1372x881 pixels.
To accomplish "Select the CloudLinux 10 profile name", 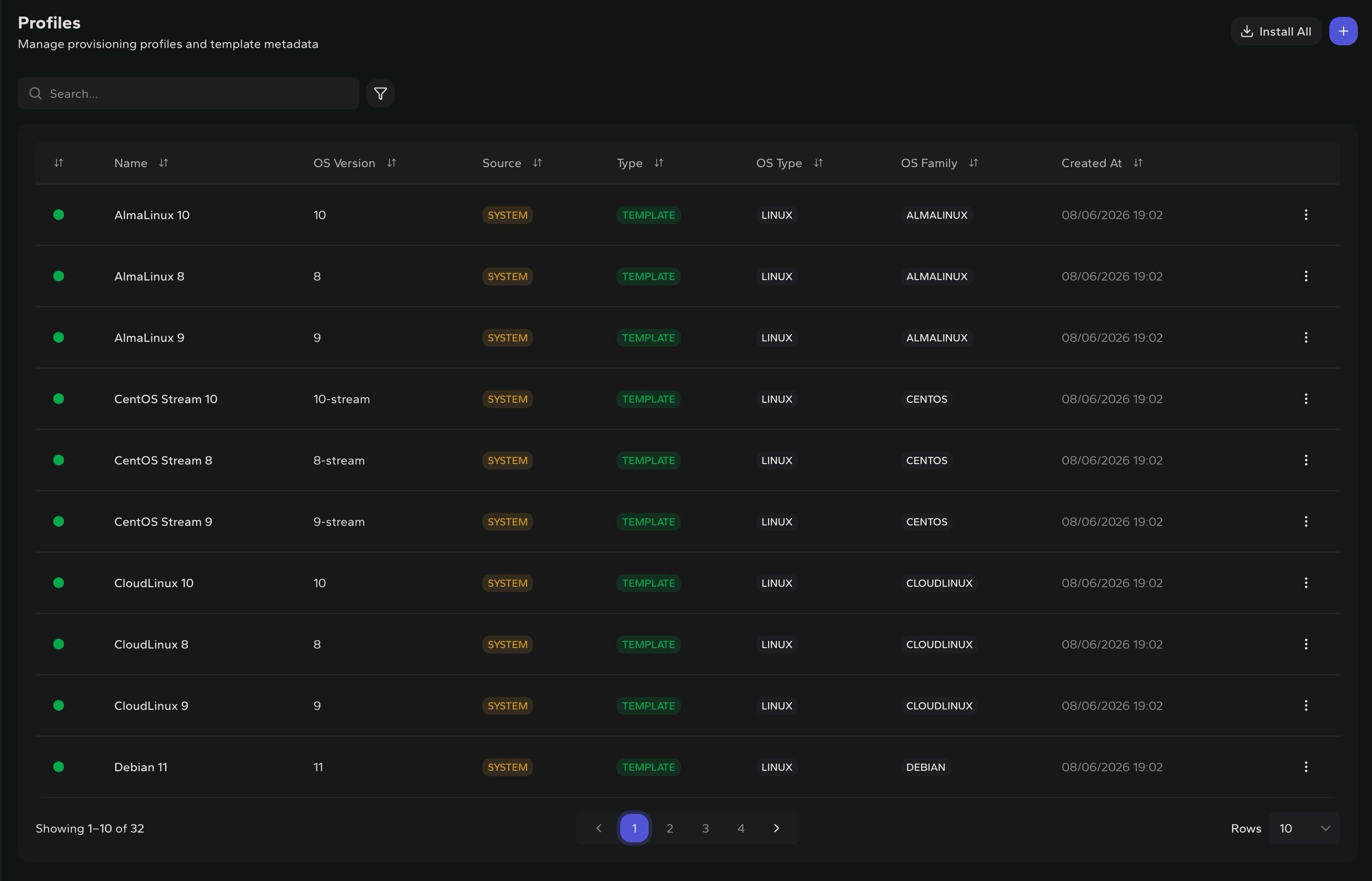I will pyautogui.click(x=154, y=583).
